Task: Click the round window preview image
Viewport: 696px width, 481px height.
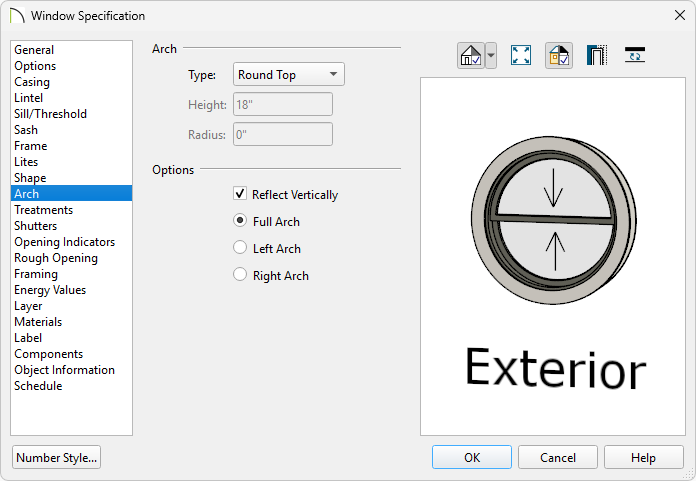Action: pos(554,220)
